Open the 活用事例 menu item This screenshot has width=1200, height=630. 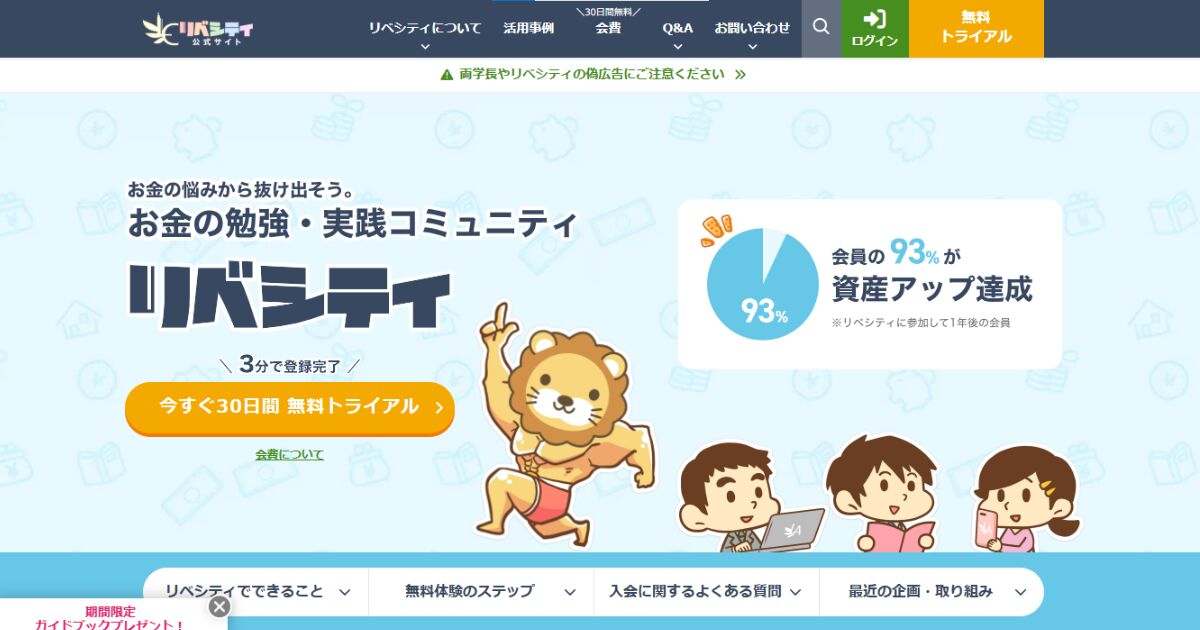[x=529, y=28]
